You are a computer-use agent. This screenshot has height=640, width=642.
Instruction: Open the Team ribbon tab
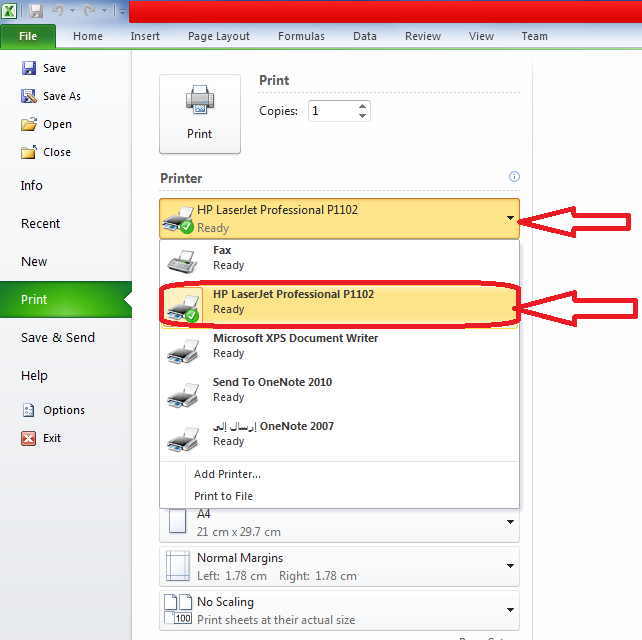(534, 36)
